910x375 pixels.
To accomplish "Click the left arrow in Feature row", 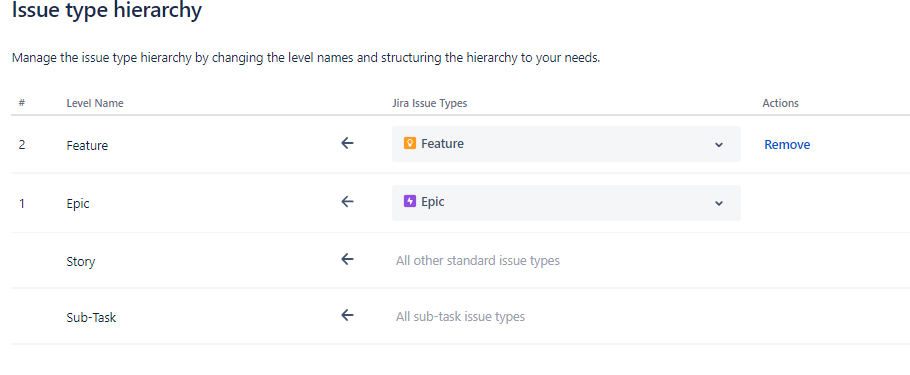I will tap(347, 143).
